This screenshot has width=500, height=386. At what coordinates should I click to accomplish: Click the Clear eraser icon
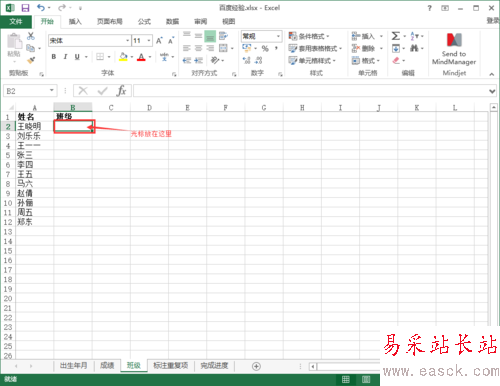click(396, 60)
